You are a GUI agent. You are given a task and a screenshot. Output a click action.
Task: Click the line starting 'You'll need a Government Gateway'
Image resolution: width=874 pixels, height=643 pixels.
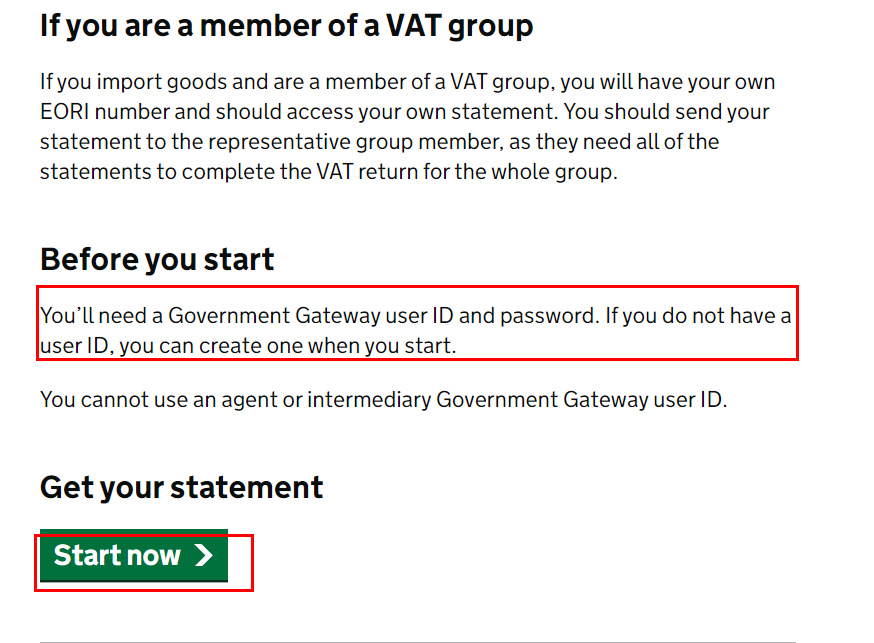click(x=415, y=316)
